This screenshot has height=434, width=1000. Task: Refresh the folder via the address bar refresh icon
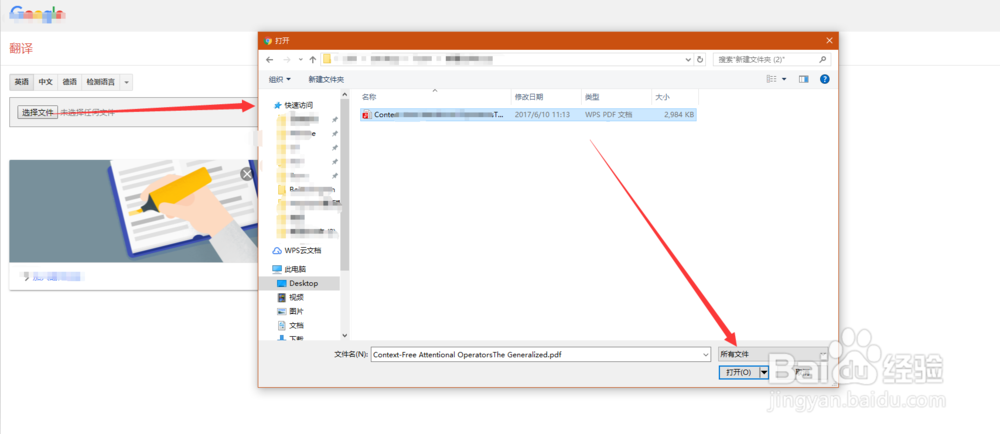(700, 59)
